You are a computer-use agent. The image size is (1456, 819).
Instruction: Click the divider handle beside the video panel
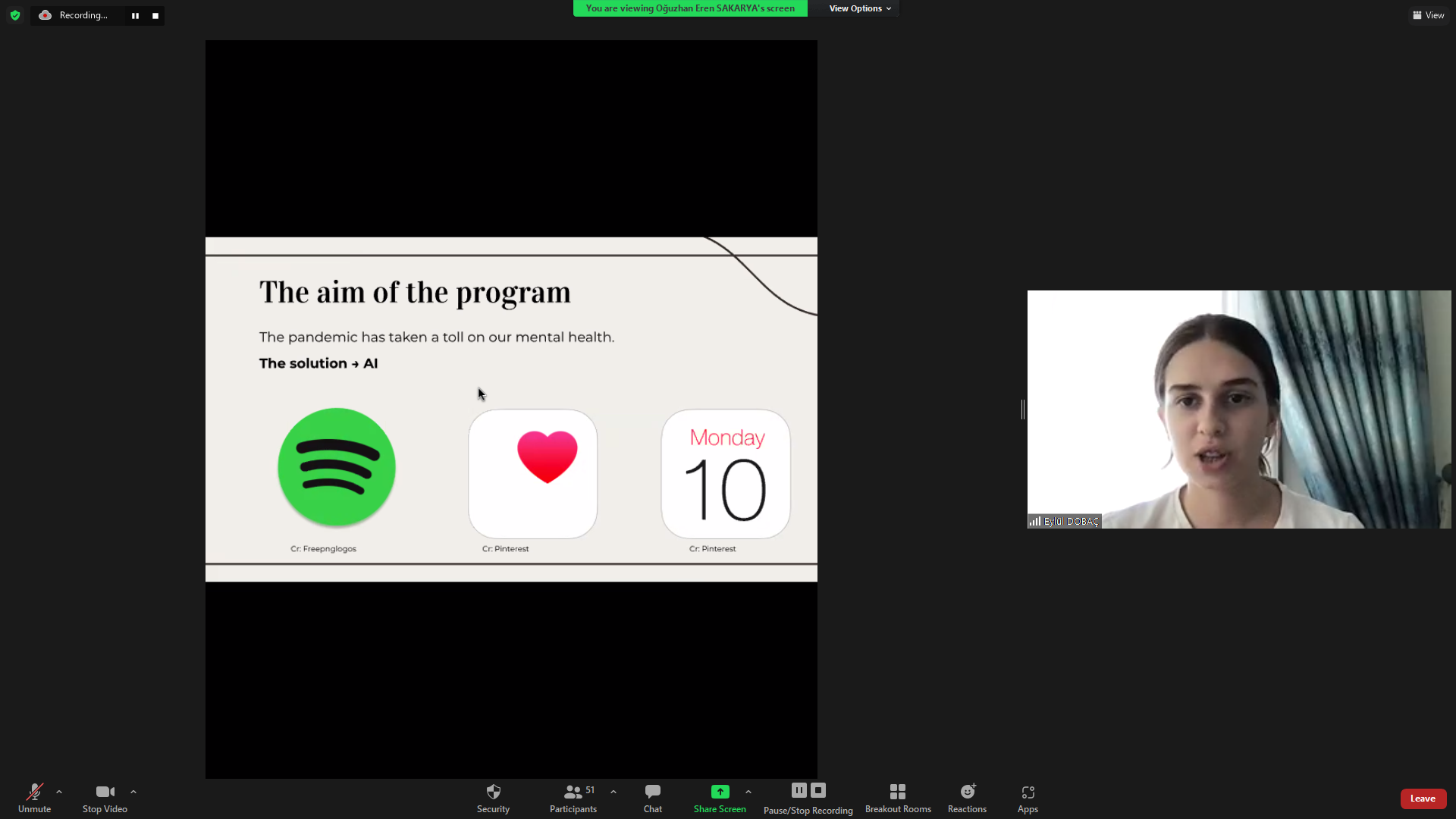(x=1022, y=409)
